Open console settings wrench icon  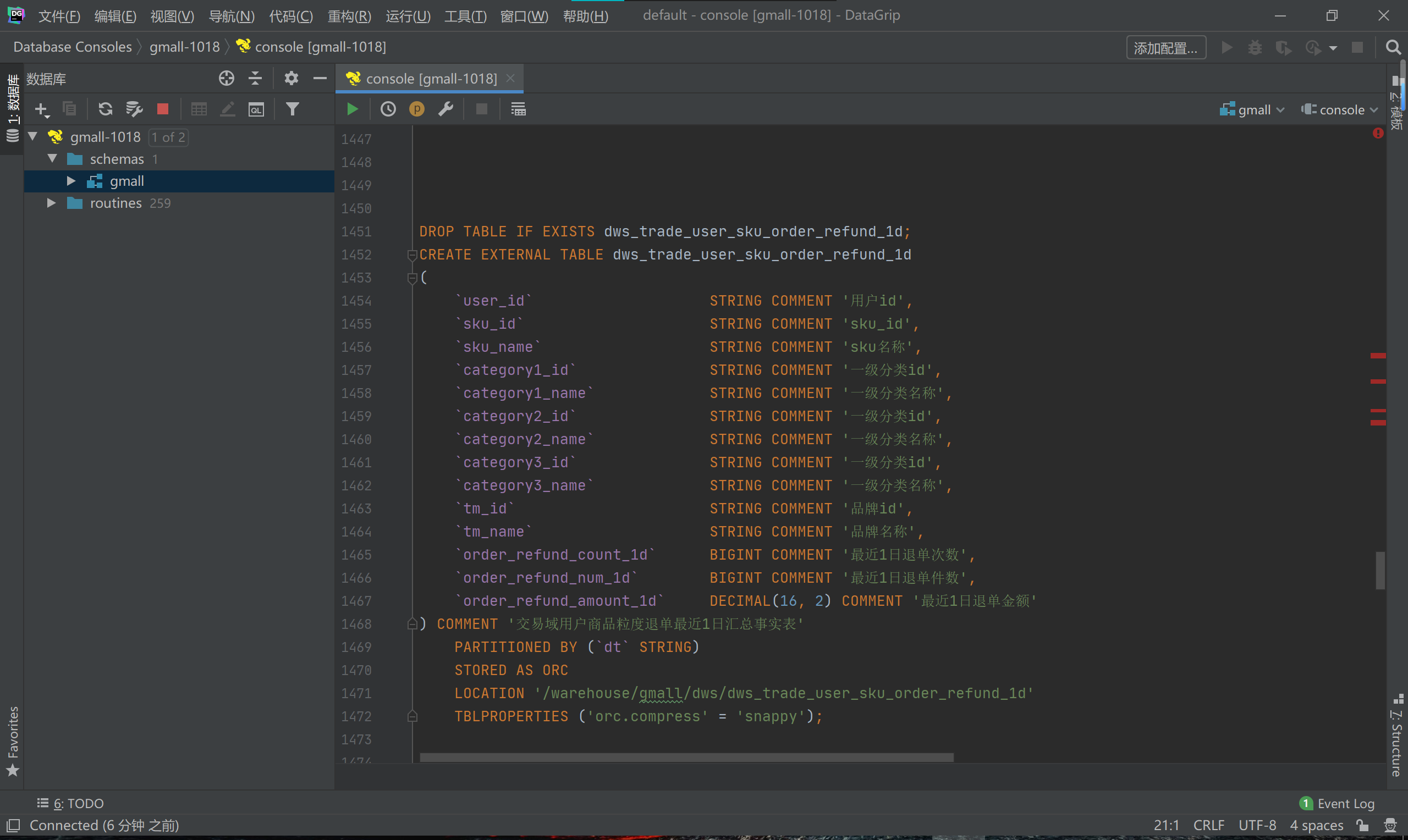point(446,109)
